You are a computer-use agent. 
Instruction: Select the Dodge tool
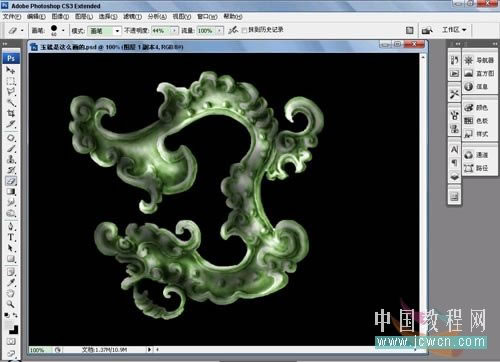(11, 213)
